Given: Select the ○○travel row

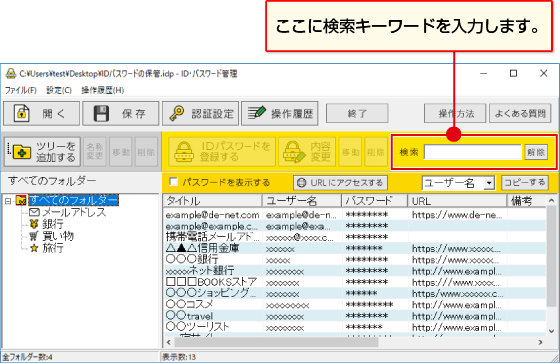Looking at the screenshot, I should click(355, 316).
